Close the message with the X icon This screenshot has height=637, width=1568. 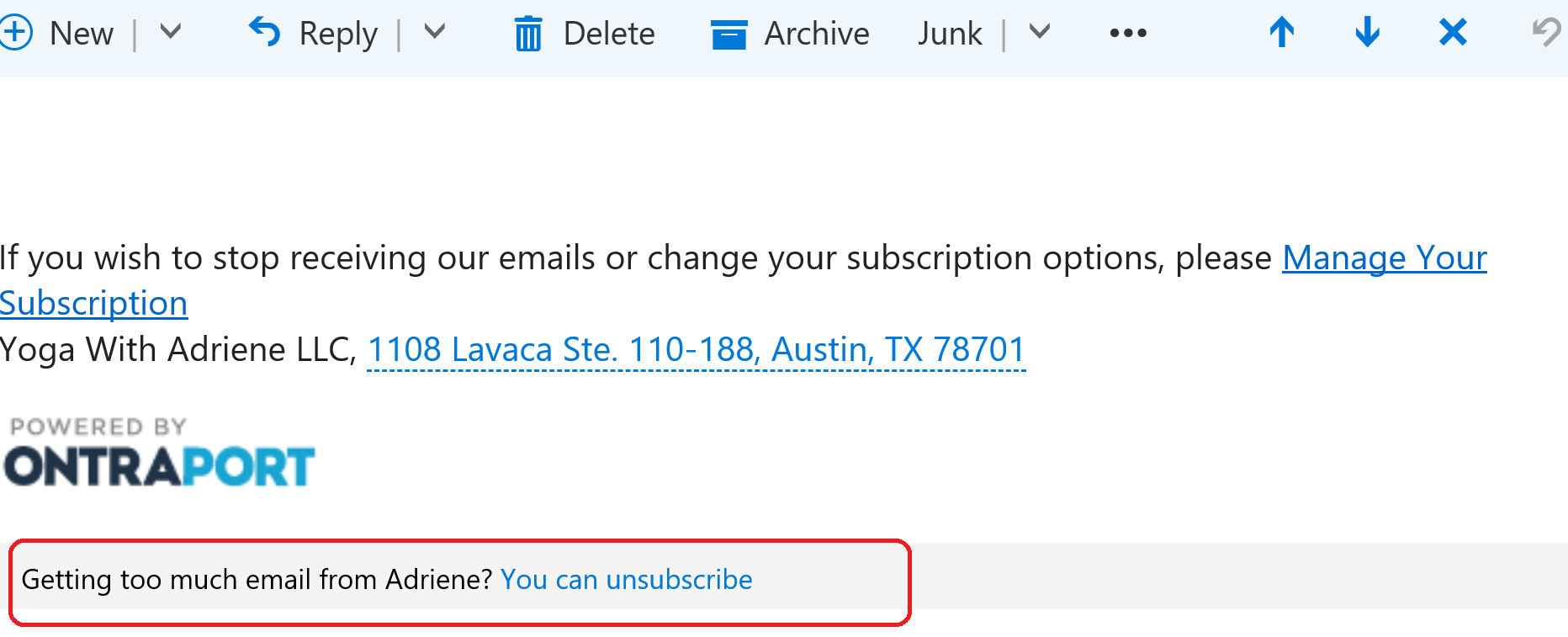tap(1453, 33)
